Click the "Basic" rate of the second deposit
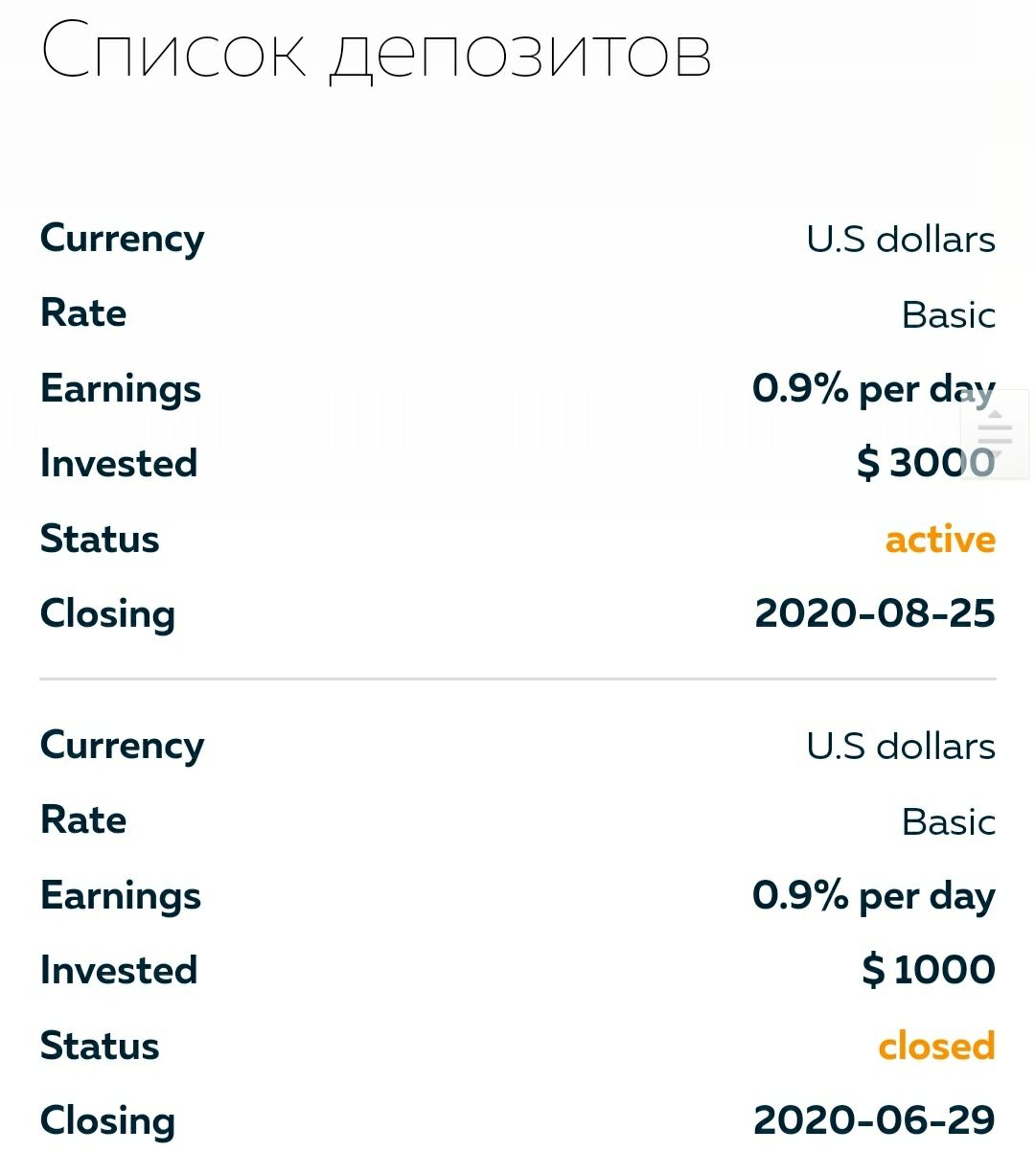The height and width of the screenshot is (1176, 1035). (x=948, y=821)
